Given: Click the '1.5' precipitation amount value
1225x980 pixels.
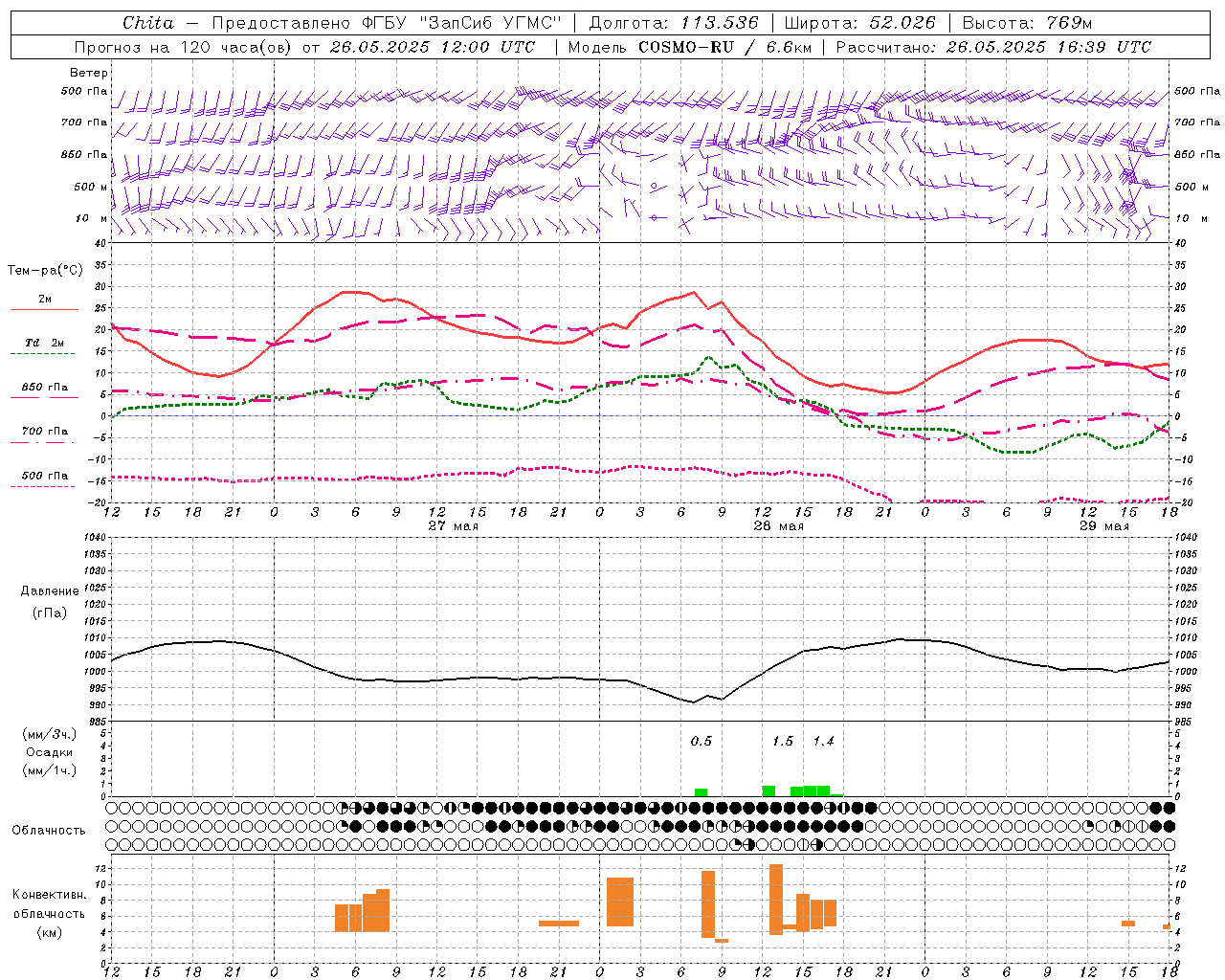Looking at the screenshot, I should [783, 741].
